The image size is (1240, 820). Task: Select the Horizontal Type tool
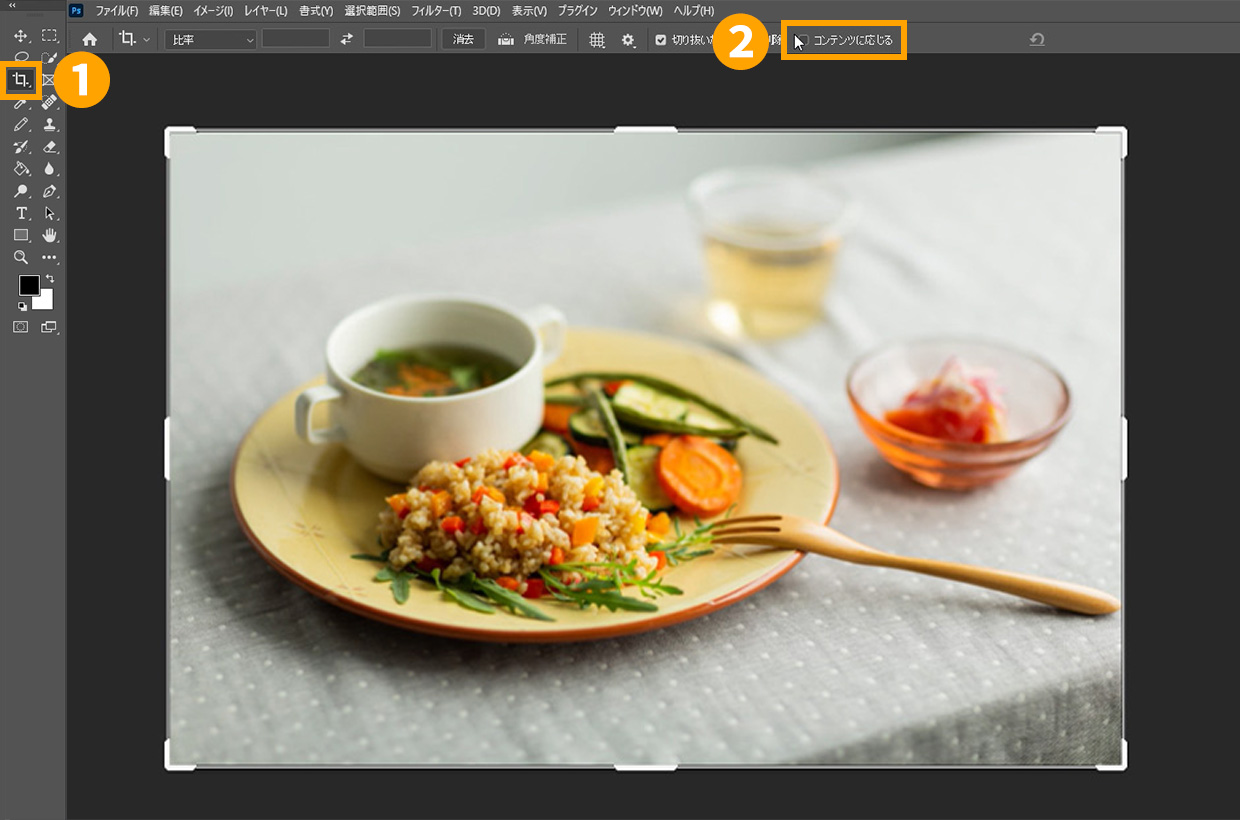coord(20,213)
